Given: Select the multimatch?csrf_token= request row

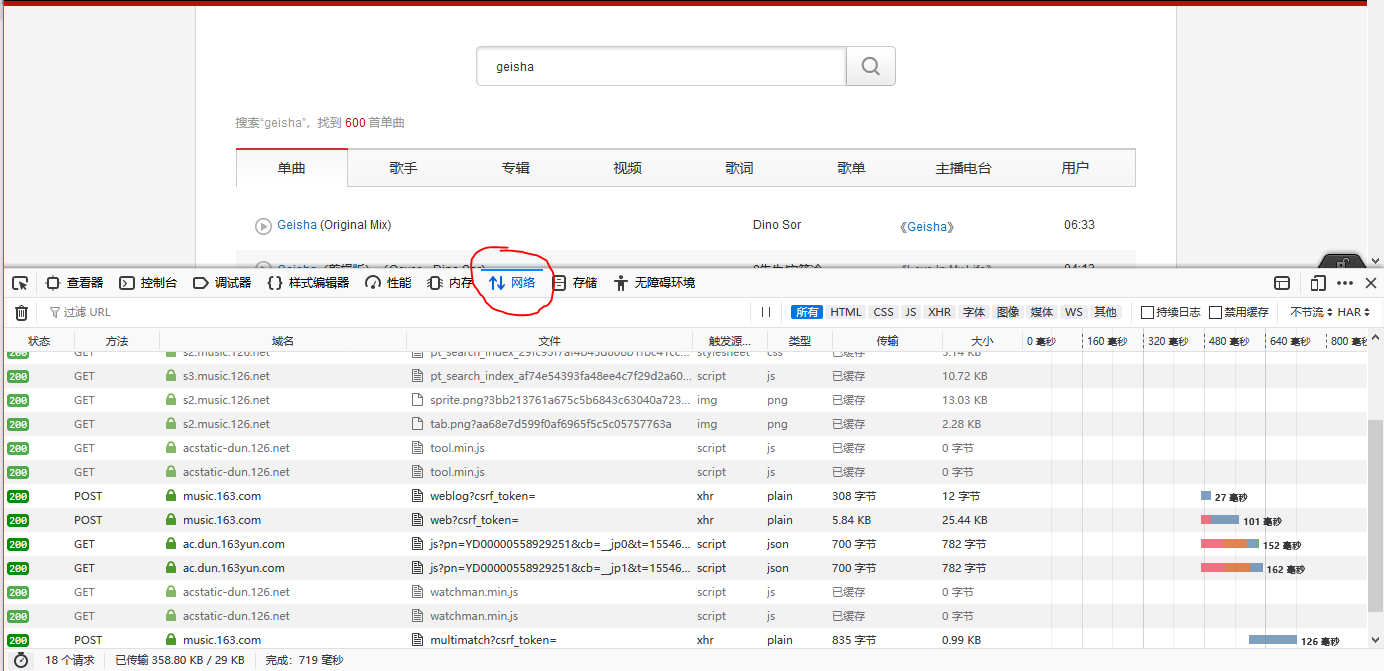Looking at the screenshot, I should tap(685, 640).
